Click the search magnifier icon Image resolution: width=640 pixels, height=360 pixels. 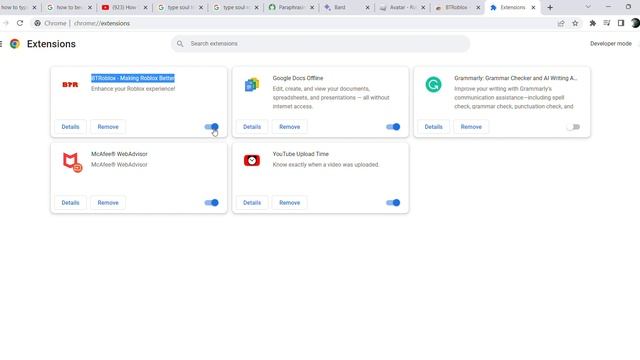(x=180, y=44)
